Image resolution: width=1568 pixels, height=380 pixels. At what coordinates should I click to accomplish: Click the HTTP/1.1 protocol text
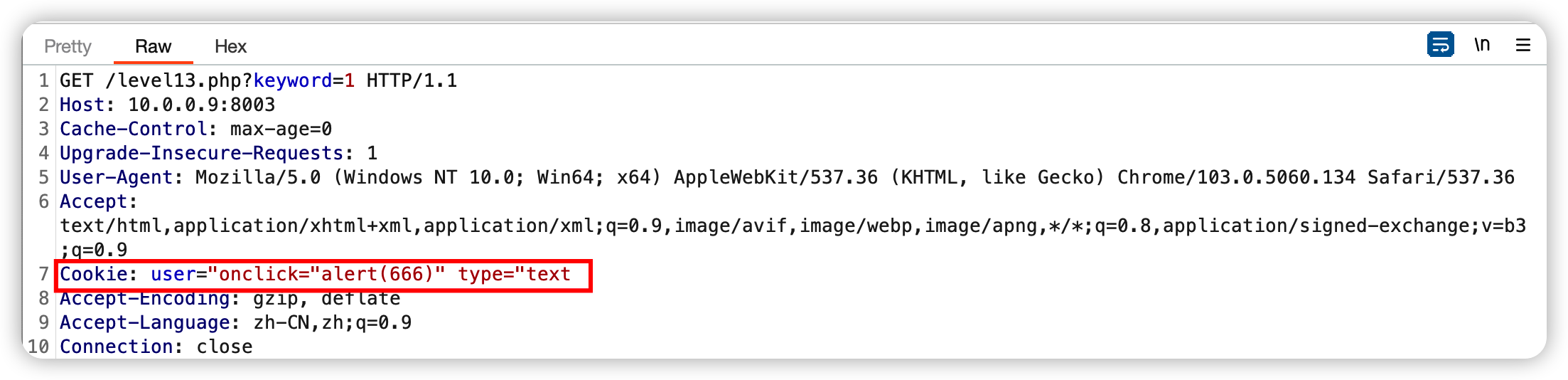(412, 81)
